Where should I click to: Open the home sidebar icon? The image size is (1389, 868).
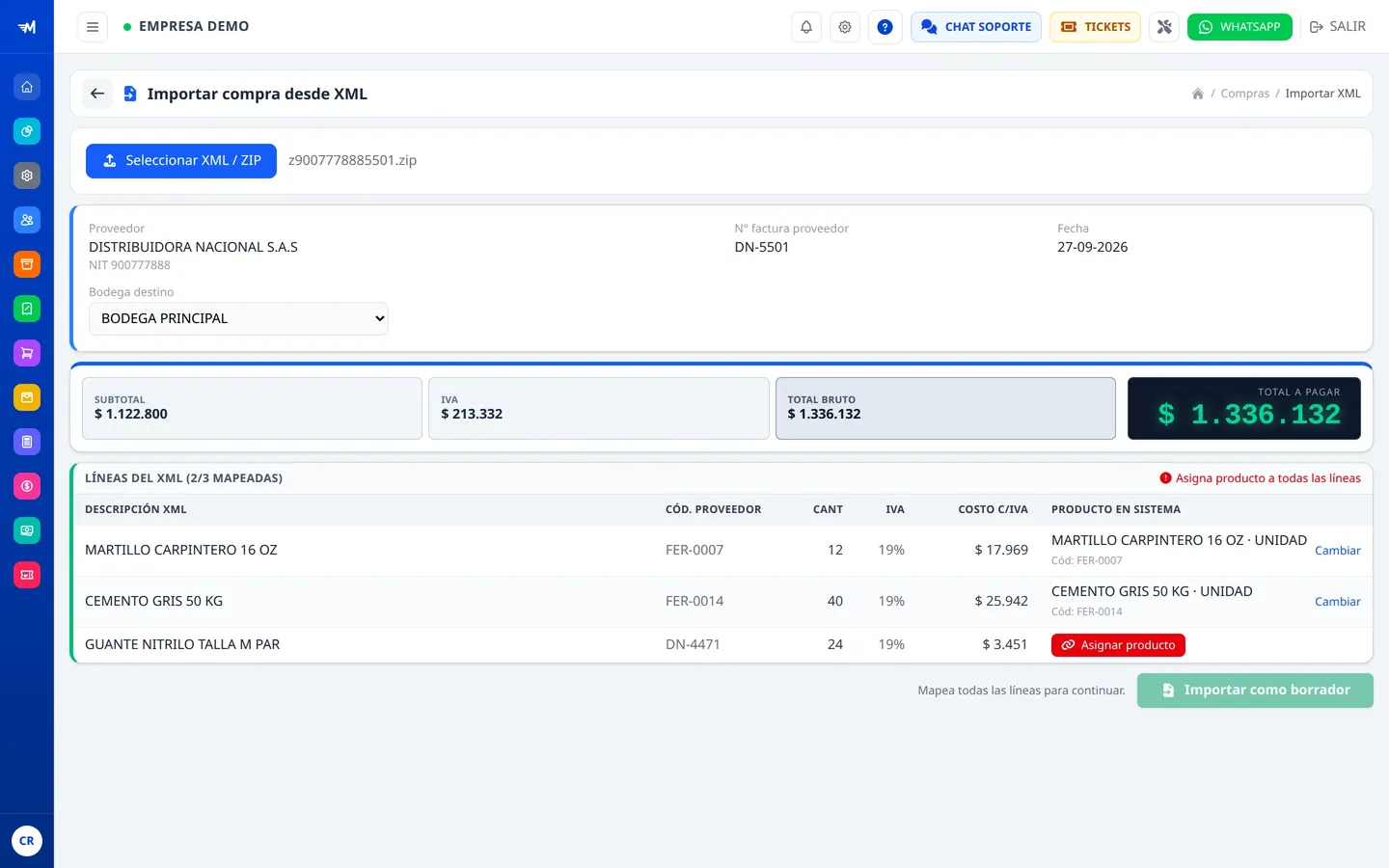coord(27,87)
